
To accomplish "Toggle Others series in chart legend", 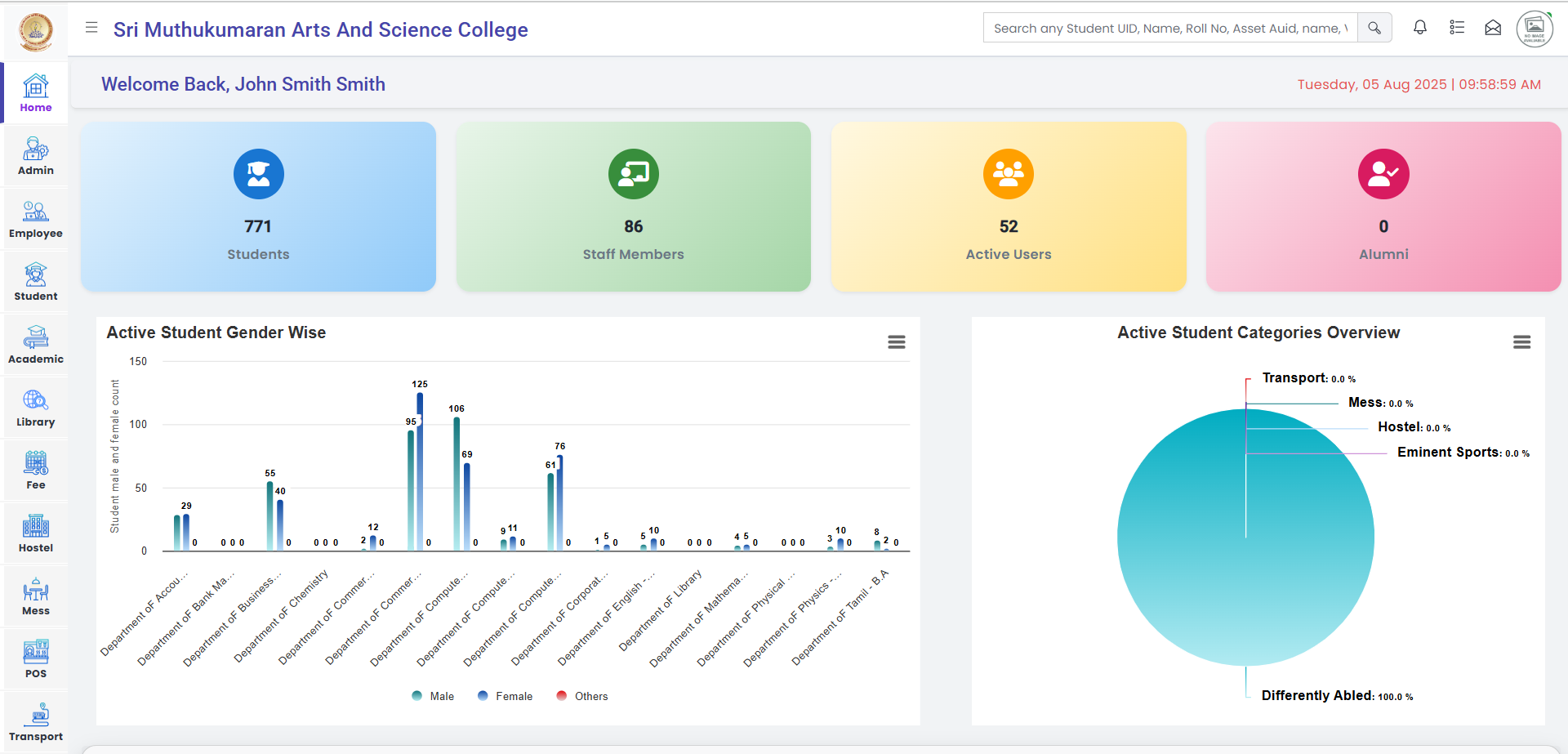I will (x=582, y=696).
